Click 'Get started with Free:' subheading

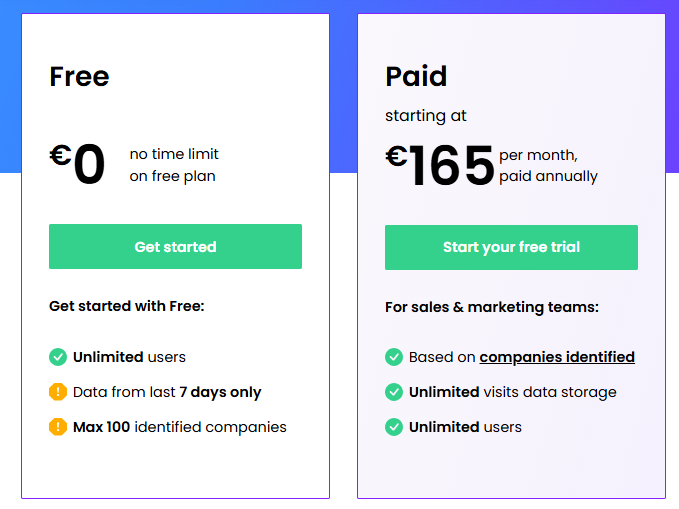pyautogui.click(x=126, y=306)
